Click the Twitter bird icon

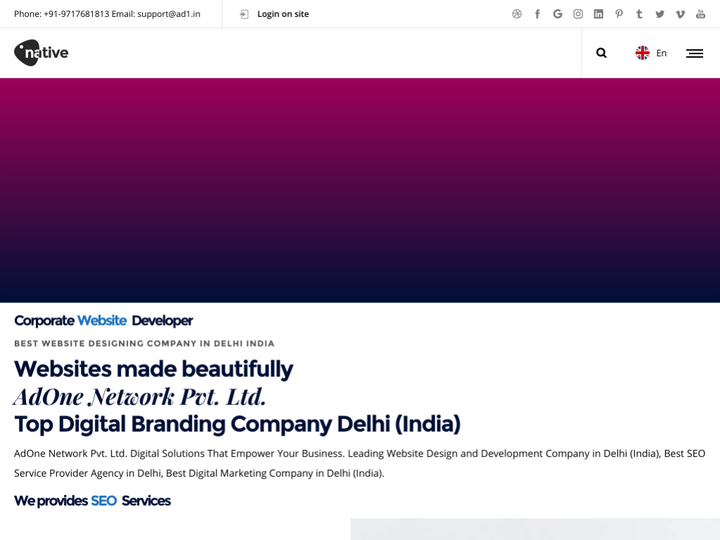660,14
